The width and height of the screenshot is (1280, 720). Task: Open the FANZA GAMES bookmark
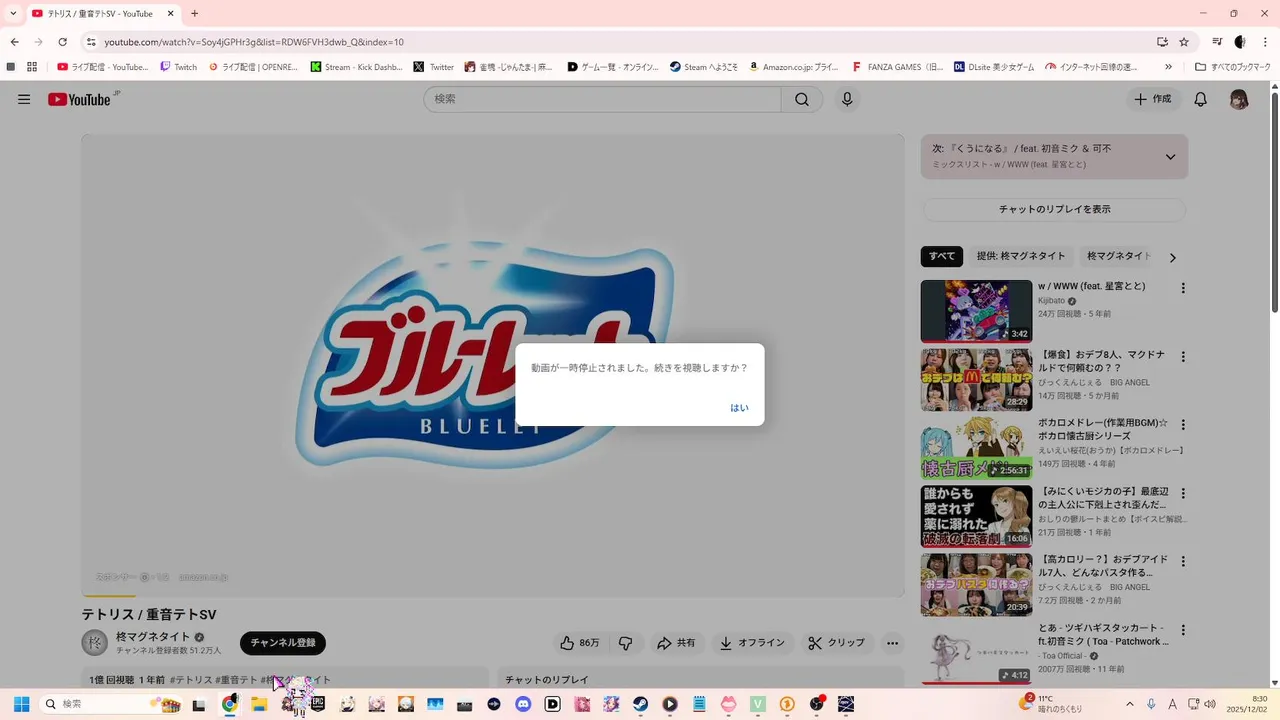897,67
